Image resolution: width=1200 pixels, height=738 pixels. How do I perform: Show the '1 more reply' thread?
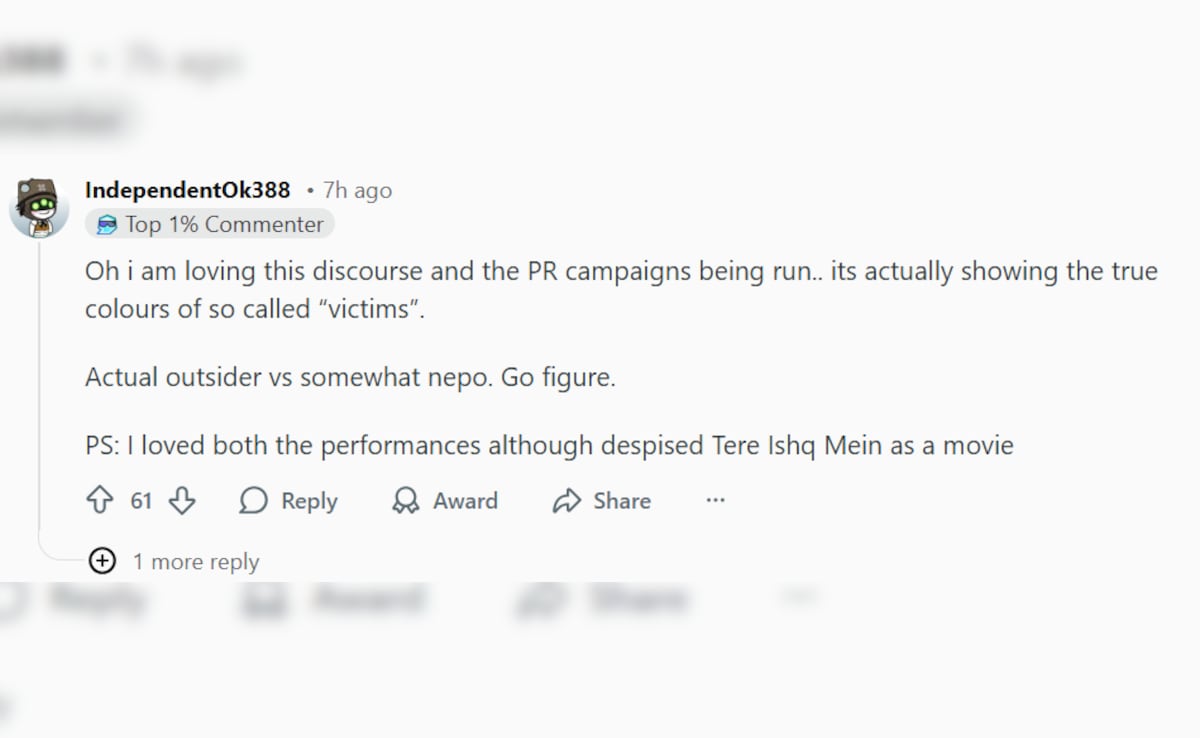196,562
